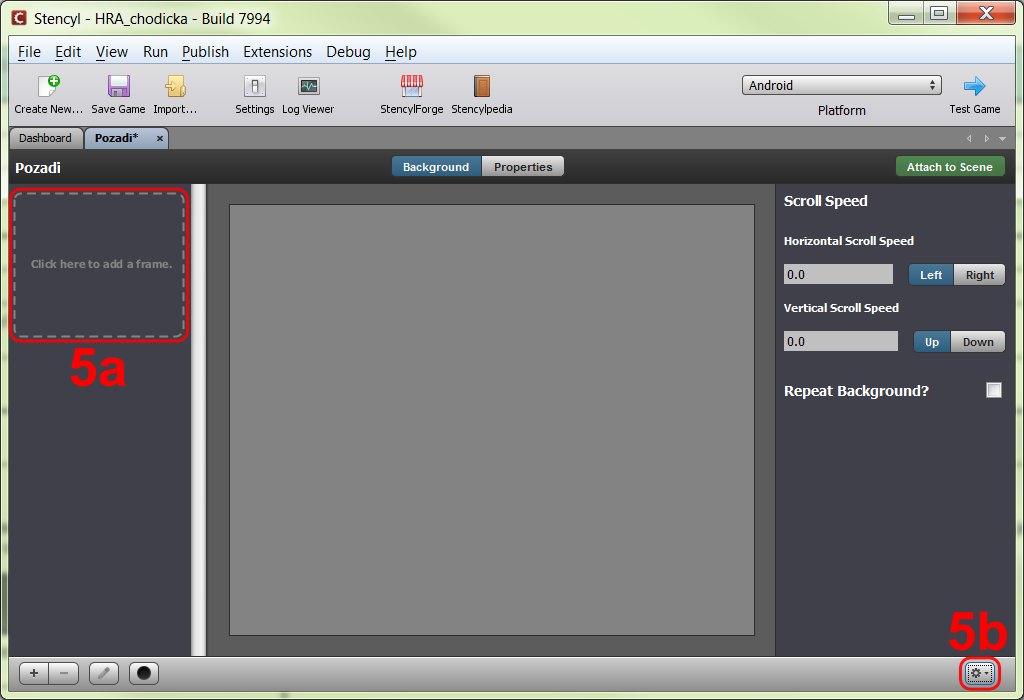Image resolution: width=1024 pixels, height=700 pixels.
Task: Set vertical scroll direction to Down
Action: click(978, 342)
